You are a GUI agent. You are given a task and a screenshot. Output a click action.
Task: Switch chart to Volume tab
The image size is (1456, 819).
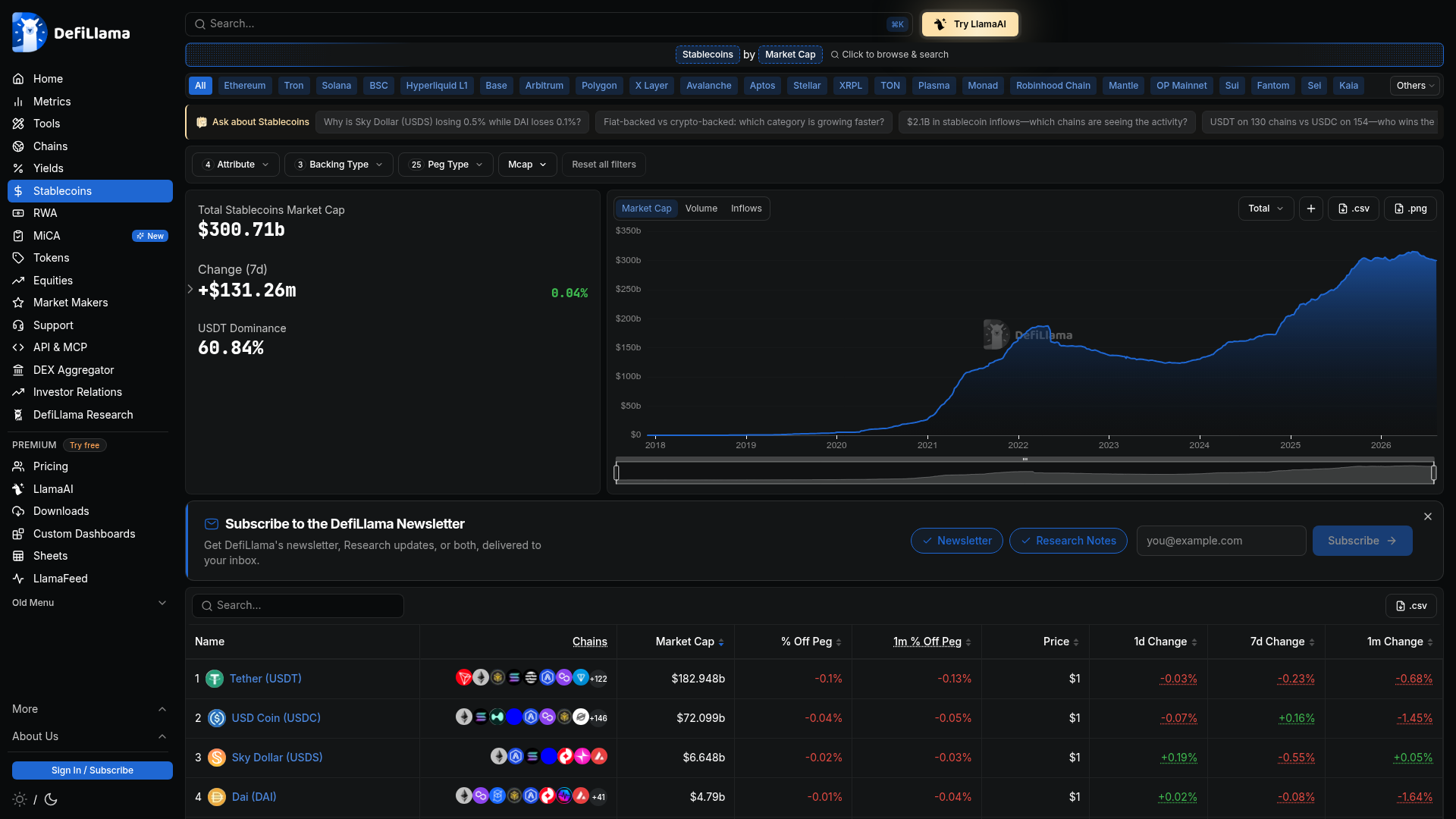[x=701, y=209]
